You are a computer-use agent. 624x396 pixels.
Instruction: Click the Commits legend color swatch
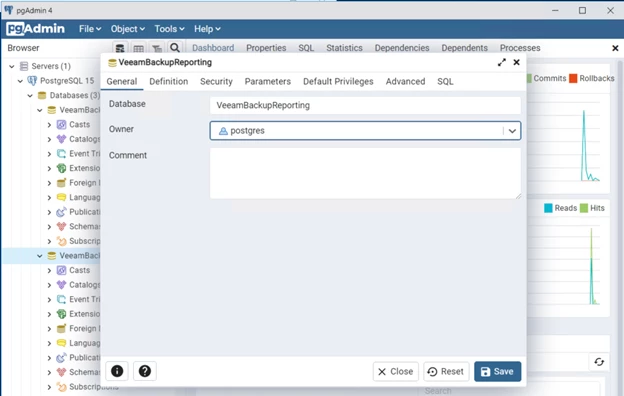529,78
